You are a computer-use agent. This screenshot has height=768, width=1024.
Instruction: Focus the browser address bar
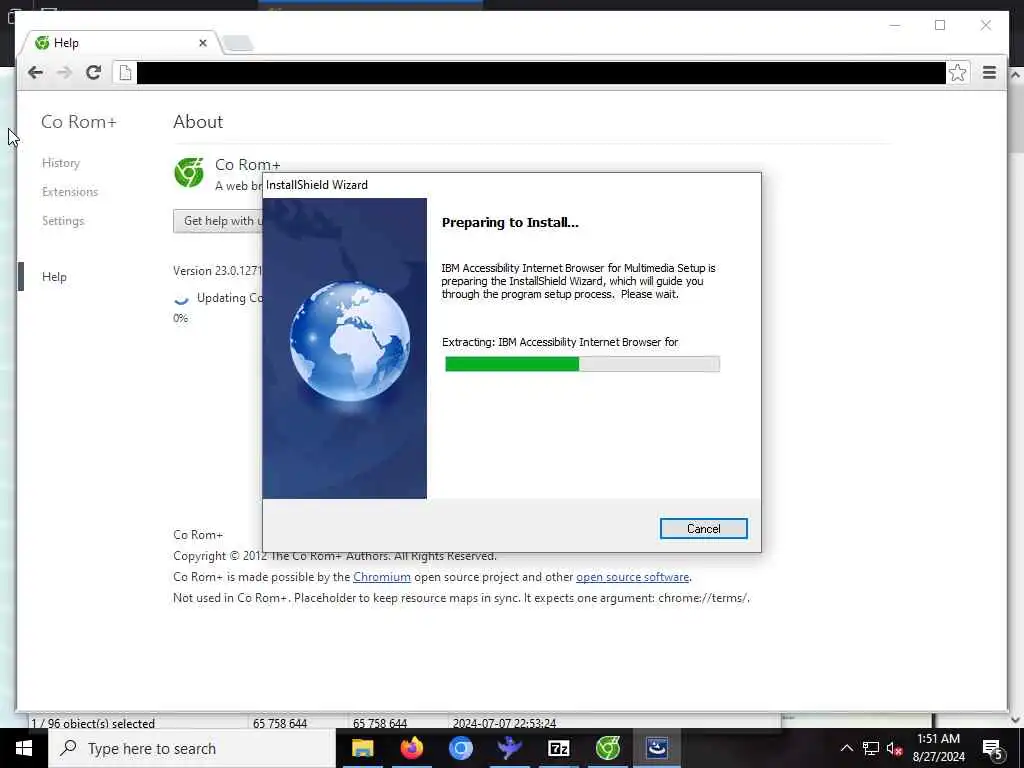pos(541,72)
